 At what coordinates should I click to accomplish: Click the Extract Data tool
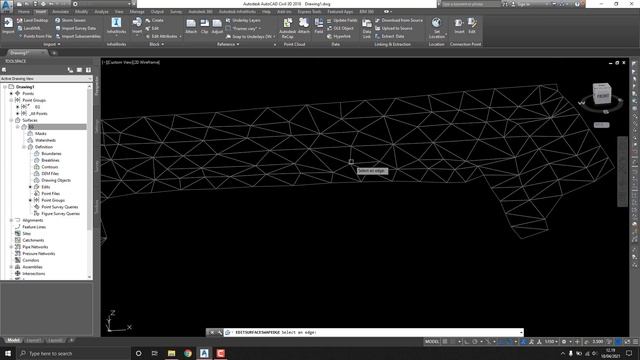(x=389, y=36)
